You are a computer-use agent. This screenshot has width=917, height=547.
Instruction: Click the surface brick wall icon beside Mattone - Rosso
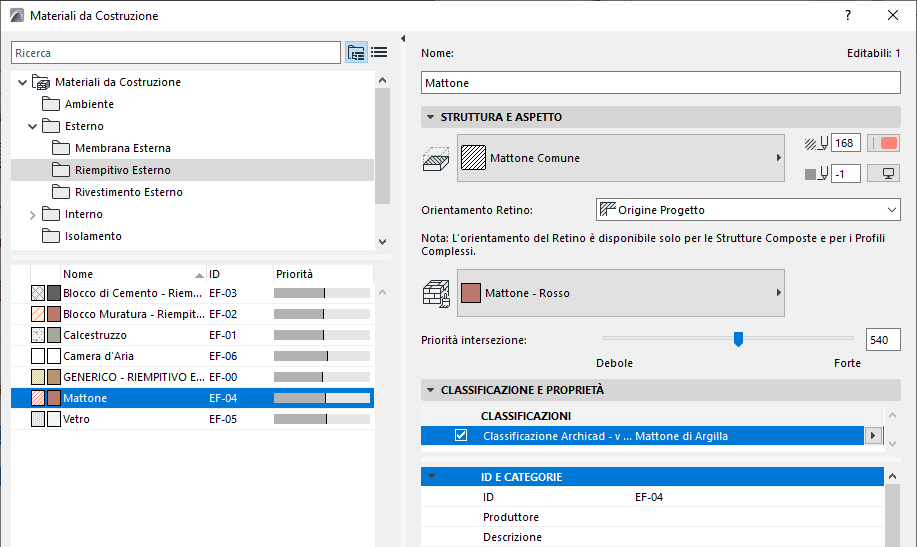(x=436, y=293)
